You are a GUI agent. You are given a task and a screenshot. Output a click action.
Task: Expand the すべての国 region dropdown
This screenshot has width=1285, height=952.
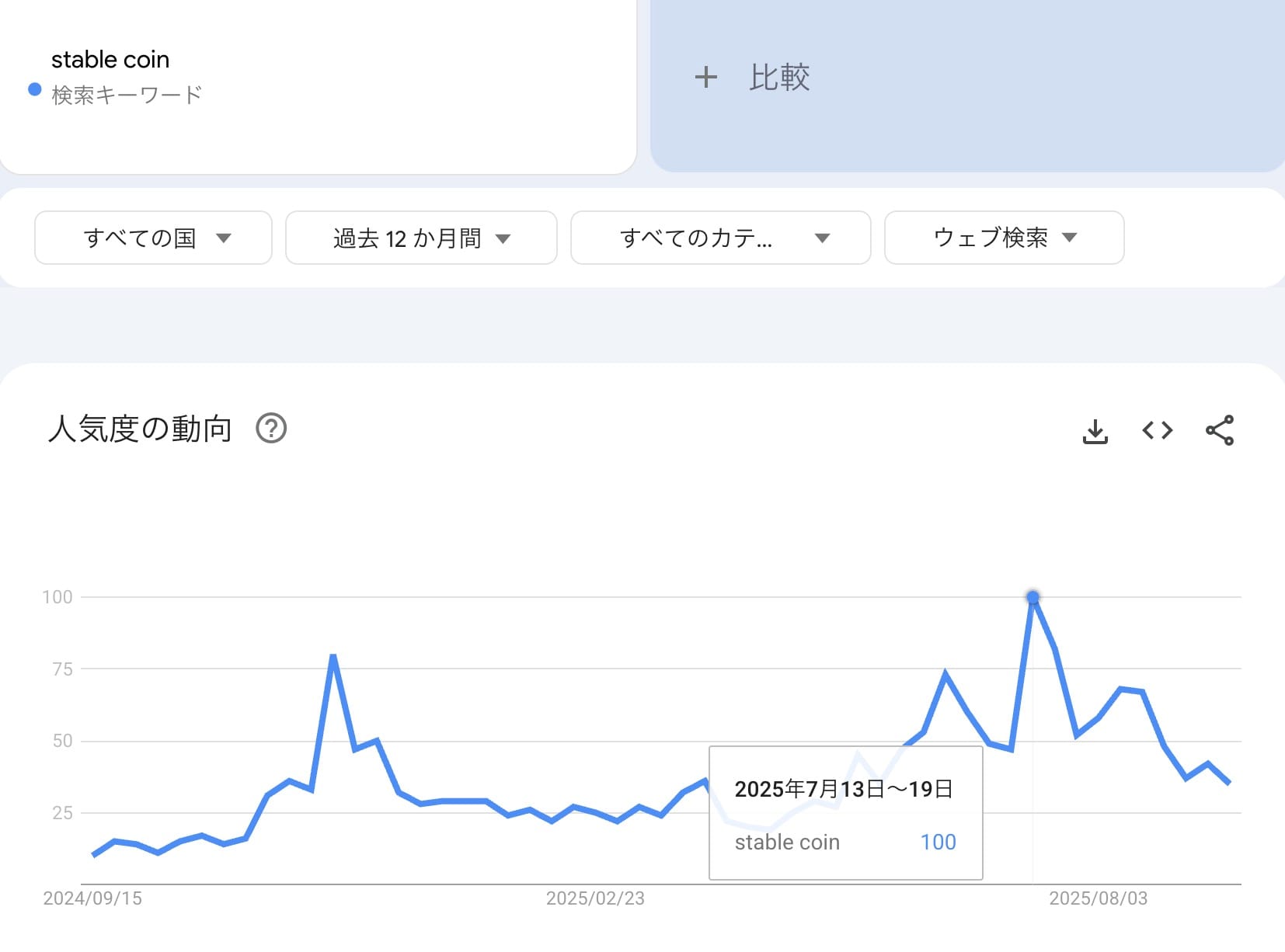click(153, 238)
